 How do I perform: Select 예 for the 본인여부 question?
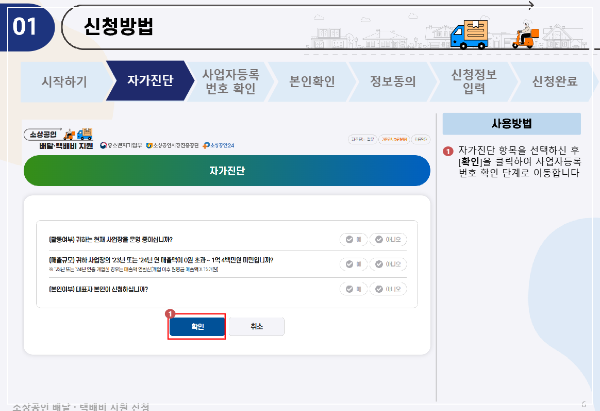(354, 289)
